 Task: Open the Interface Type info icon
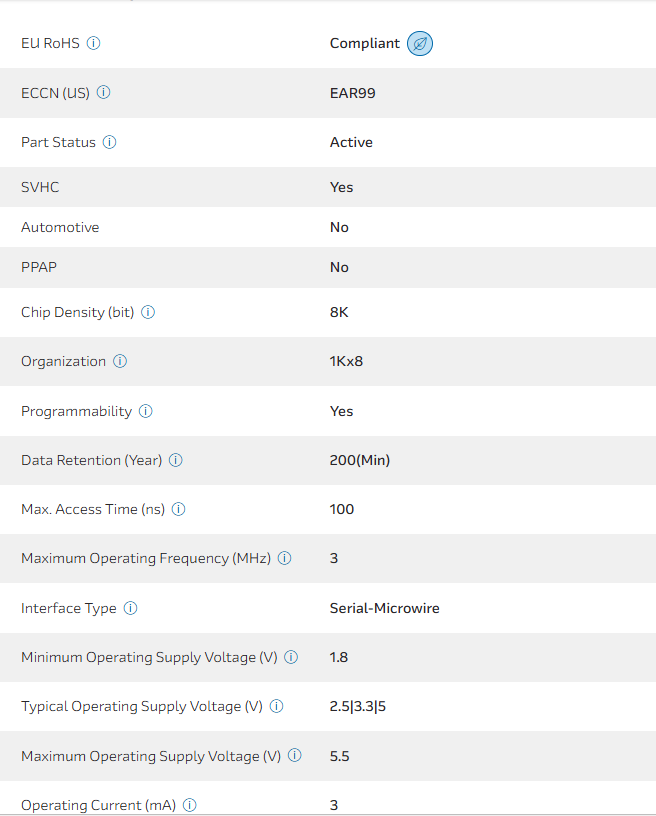pos(131,608)
